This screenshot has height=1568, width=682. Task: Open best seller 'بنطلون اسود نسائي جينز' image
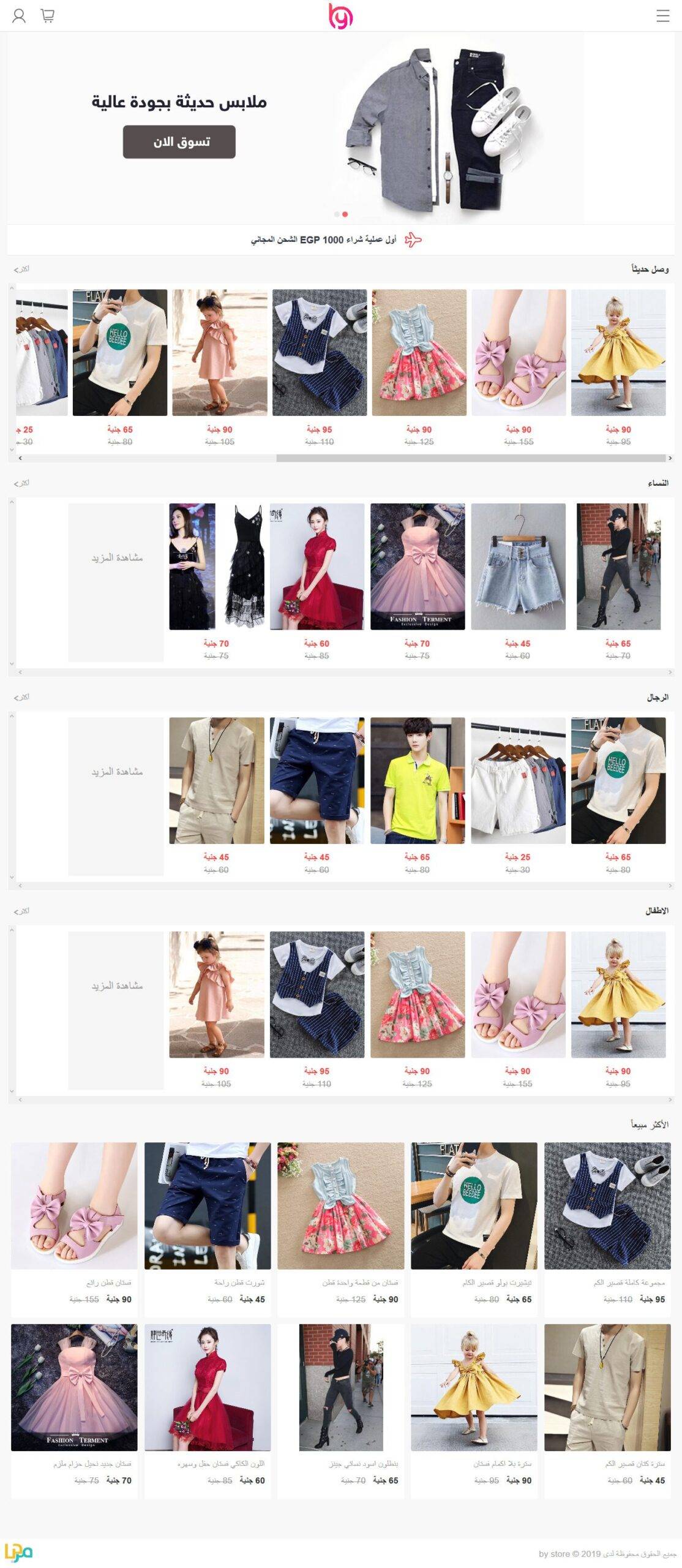coord(341,1387)
